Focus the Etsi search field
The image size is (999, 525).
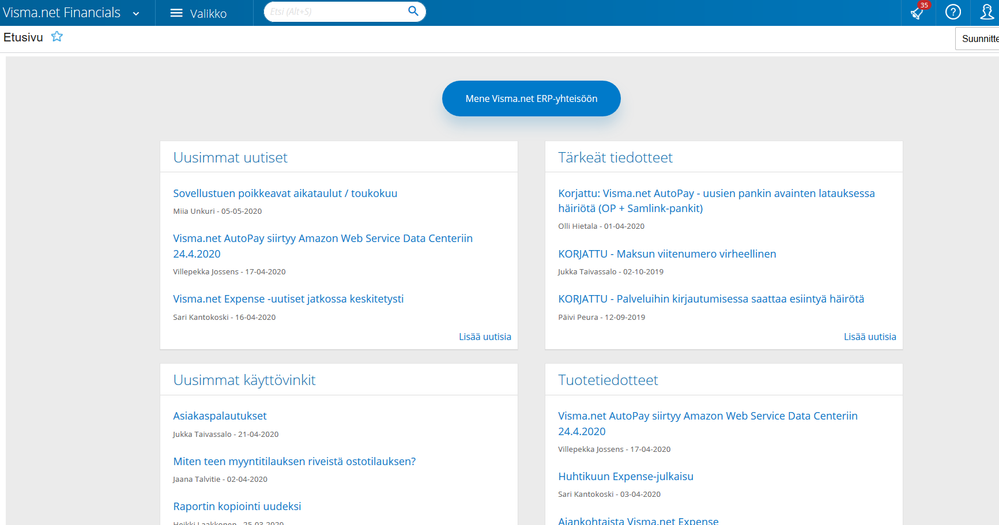click(336, 11)
